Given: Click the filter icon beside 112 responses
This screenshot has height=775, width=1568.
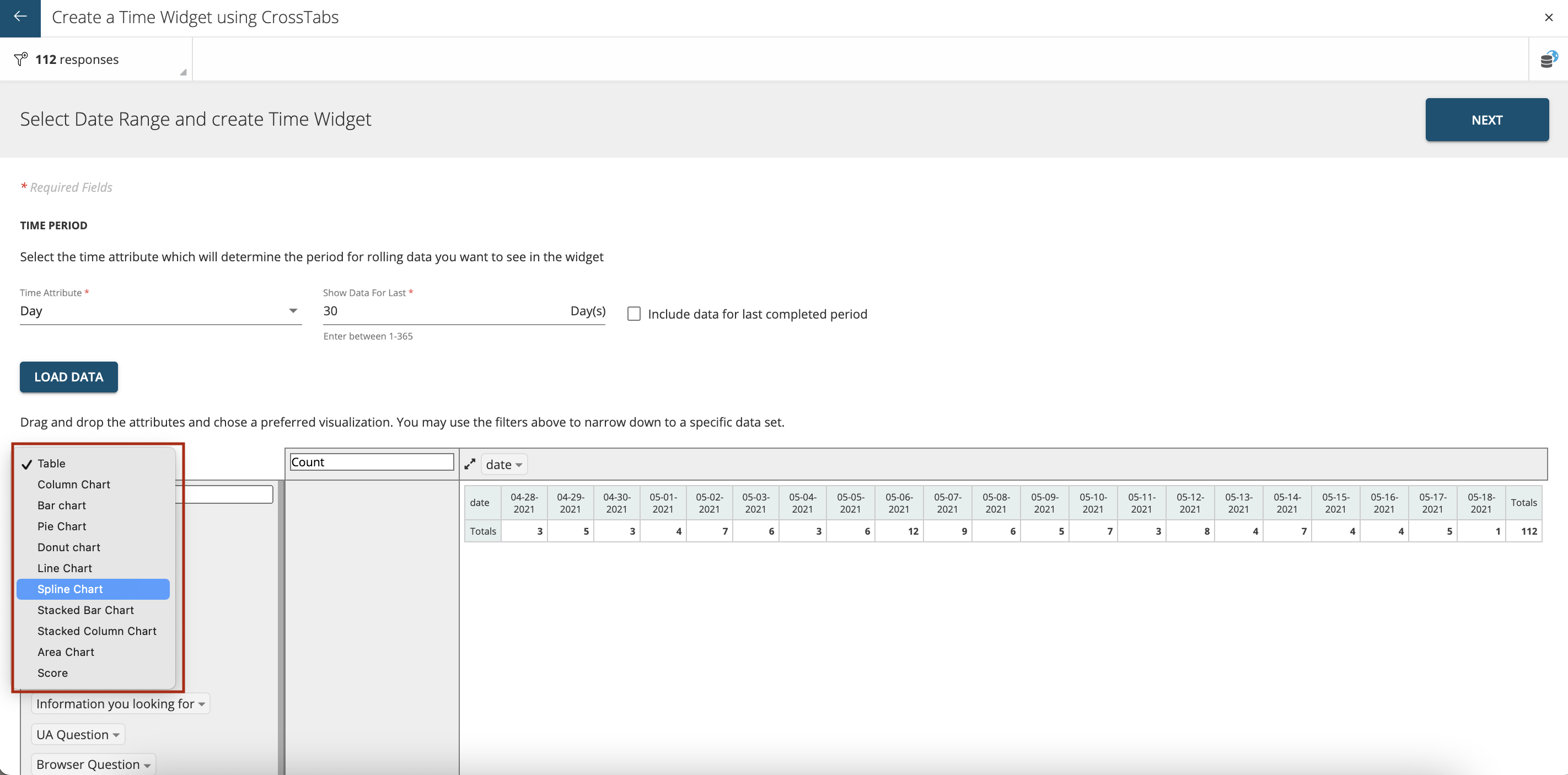Looking at the screenshot, I should [21, 59].
